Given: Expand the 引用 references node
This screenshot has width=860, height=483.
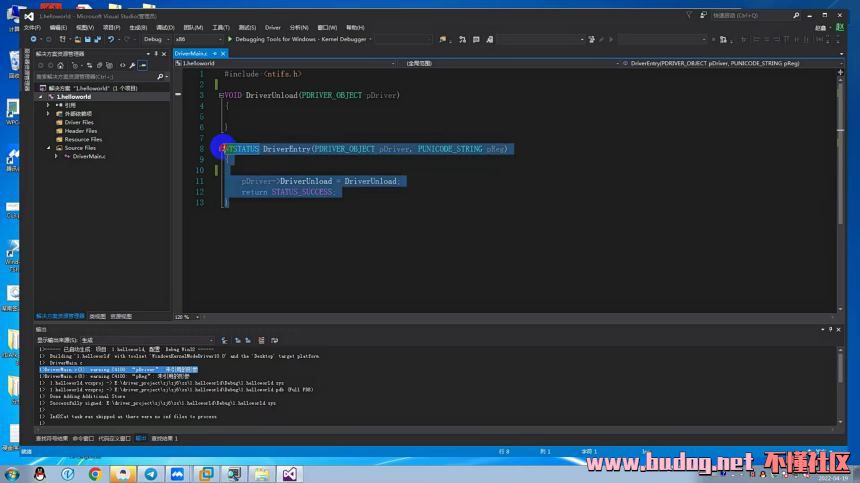Looking at the screenshot, I should tap(48, 105).
